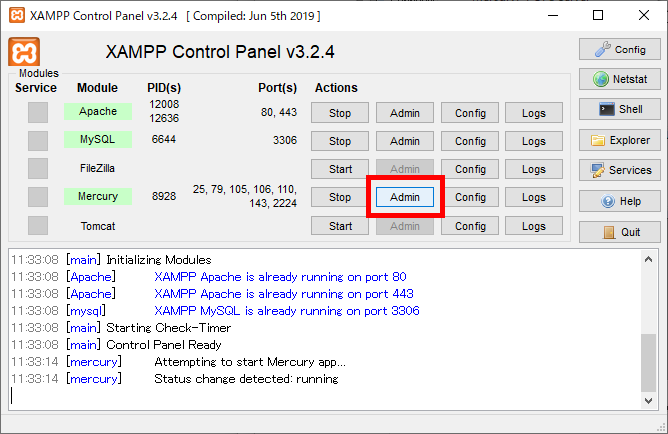Image resolution: width=668 pixels, height=434 pixels.
Task: Open MySQL Admin
Action: (x=405, y=141)
